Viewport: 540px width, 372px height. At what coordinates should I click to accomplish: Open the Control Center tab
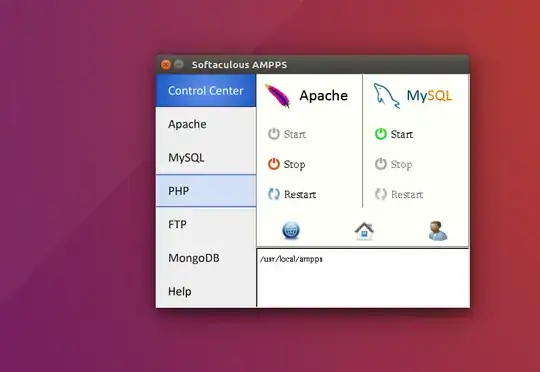[x=206, y=91]
